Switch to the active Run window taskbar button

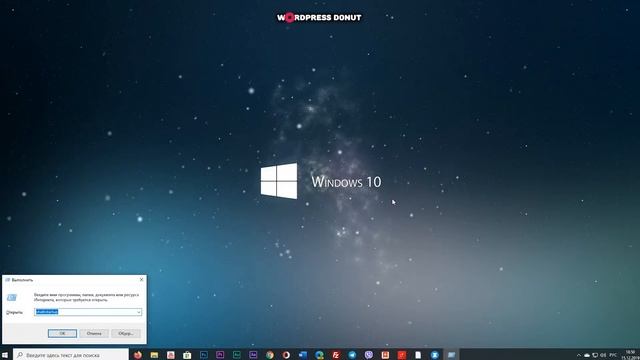451,355
